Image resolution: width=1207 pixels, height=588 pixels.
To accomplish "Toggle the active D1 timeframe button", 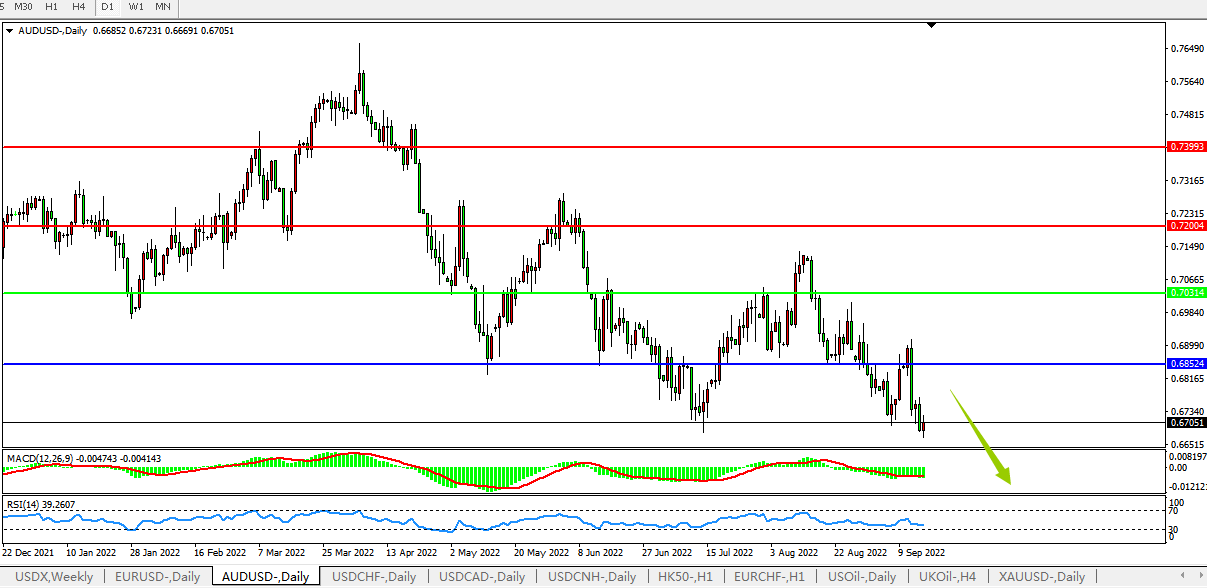I will [107, 7].
